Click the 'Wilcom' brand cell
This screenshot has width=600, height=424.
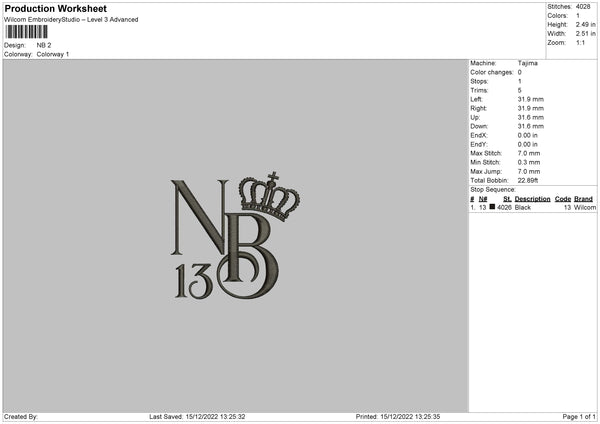[585, 207]
